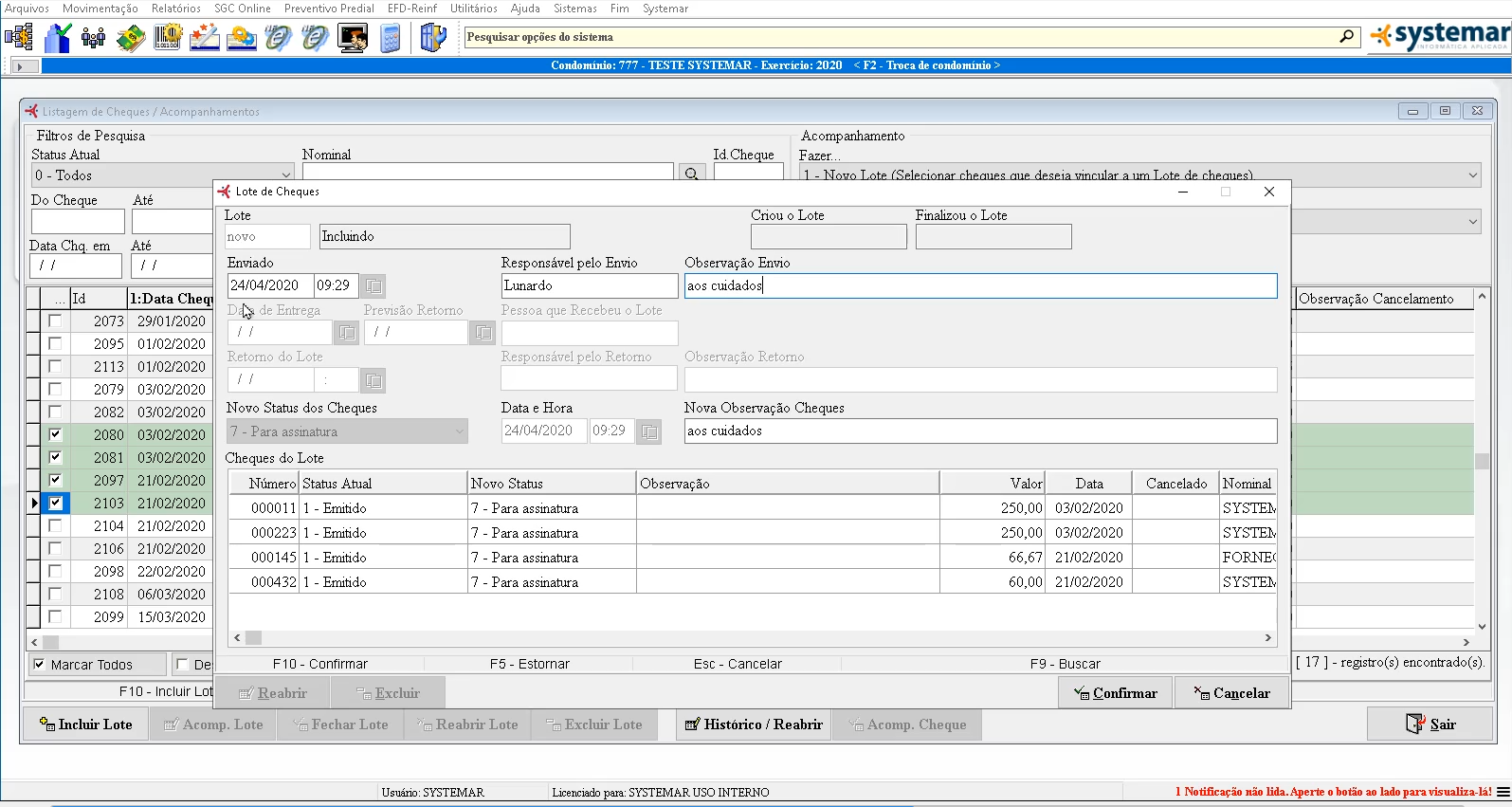Screen dimensions: 1512x807
Task: Open the Utilitários menu
Action: (x=473, y=9)
